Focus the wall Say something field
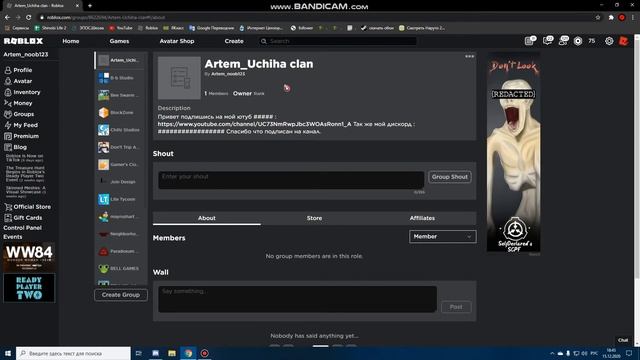This screenshot has width=640, height=360. [298, 299]
